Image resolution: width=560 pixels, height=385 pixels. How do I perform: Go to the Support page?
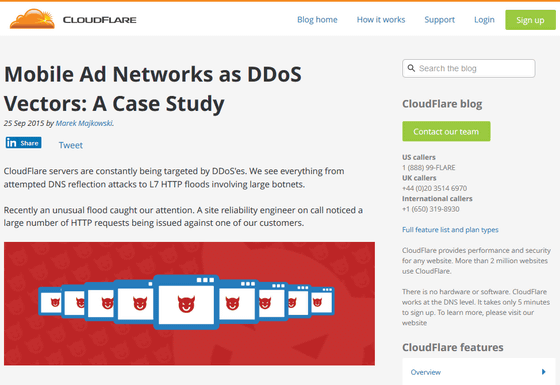(x=439, y=20)
